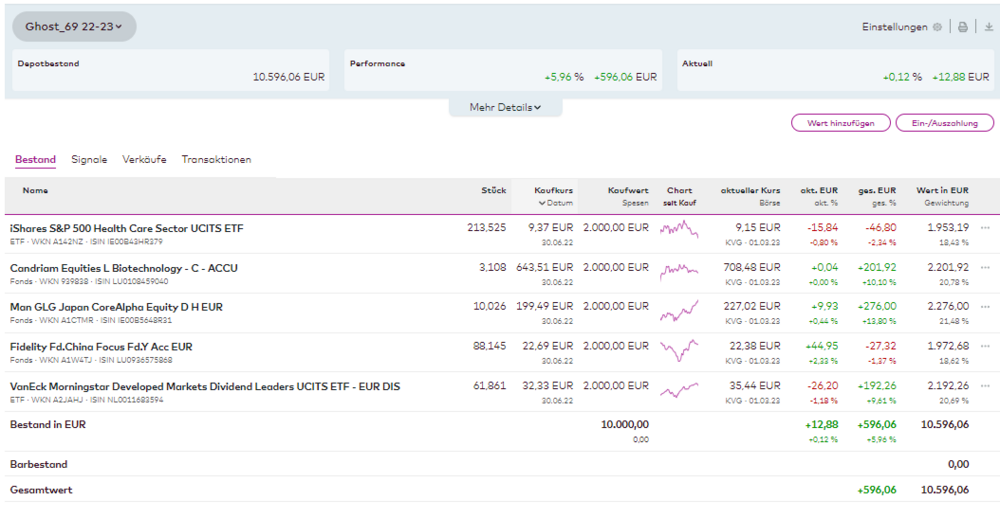Expand the Mehr Details section
Viewport: 1000px width, 518px height.
[505, 107]
